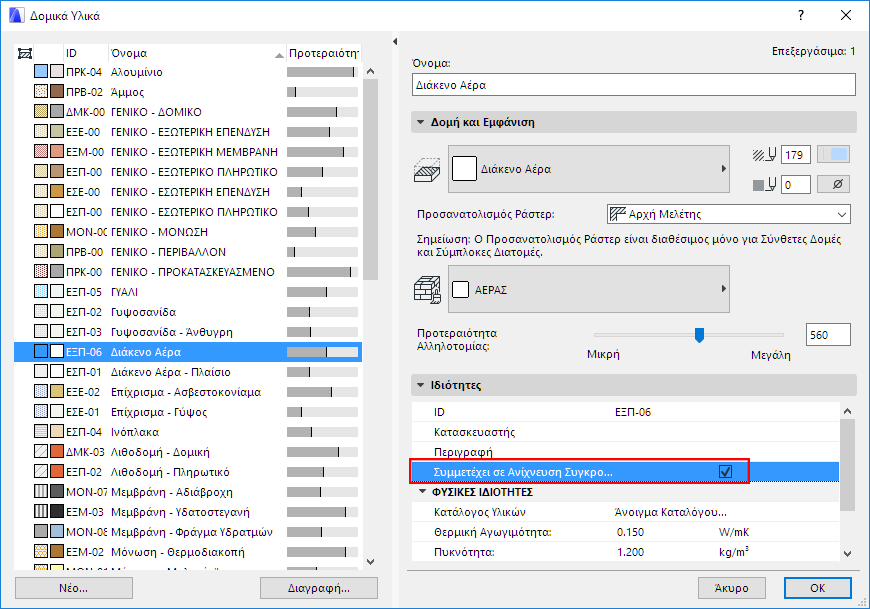870x609 pixels.
Task: Click the blue foreground pen color swatch
Action: click(x=833, y=155)
